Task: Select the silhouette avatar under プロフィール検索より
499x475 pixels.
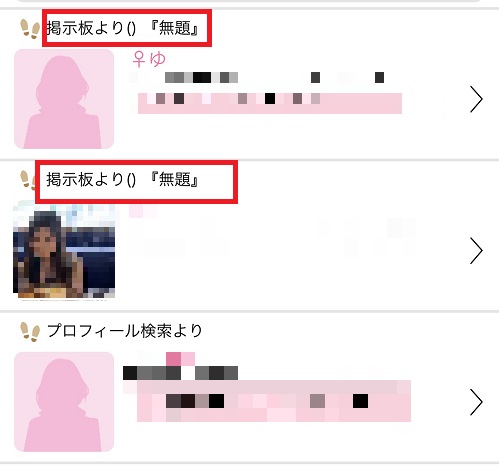Action: pyautogui.click(x=64, y=402)
